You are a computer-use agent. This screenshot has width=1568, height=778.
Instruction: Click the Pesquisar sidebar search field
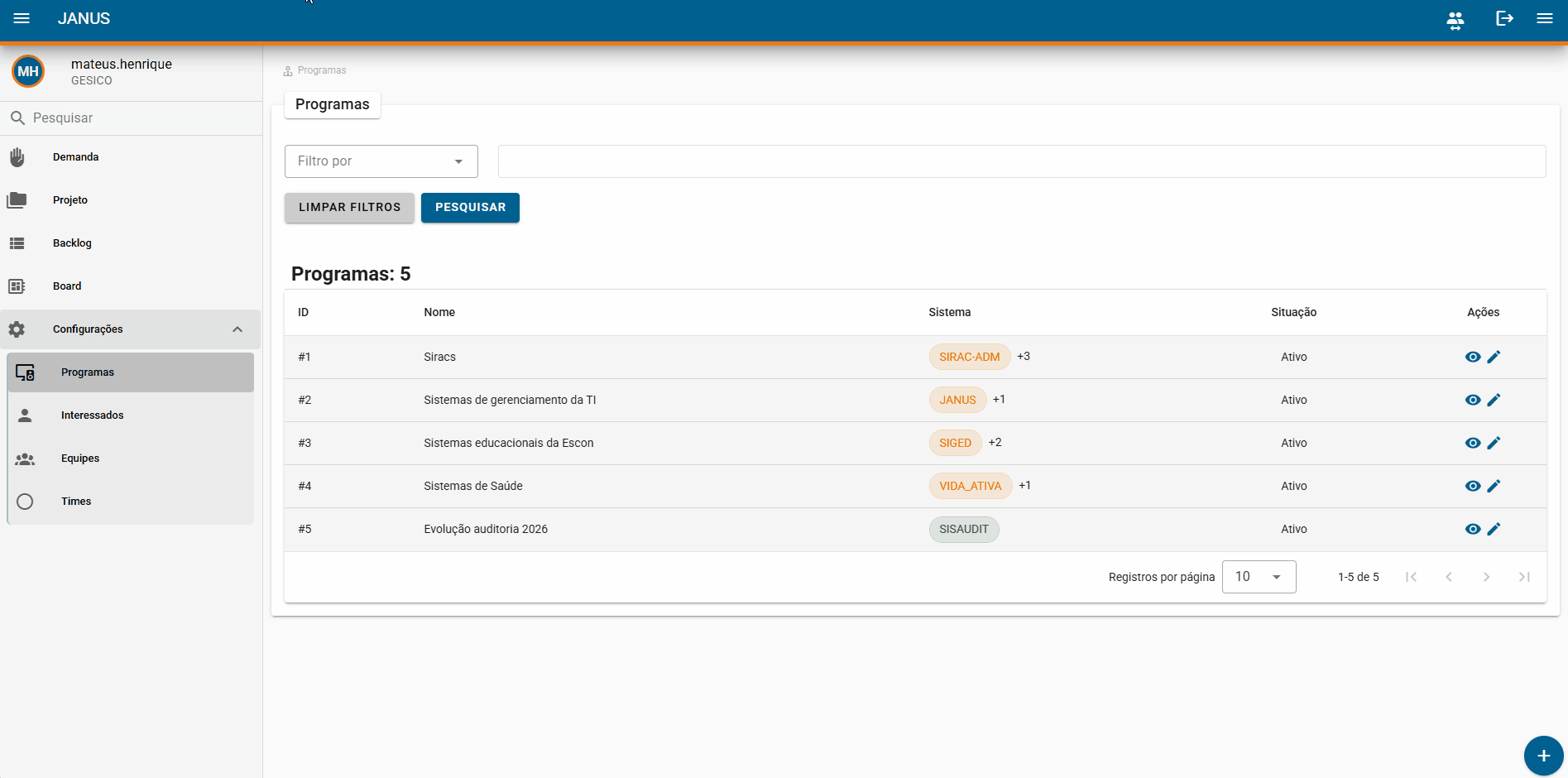tap(131, 118)
